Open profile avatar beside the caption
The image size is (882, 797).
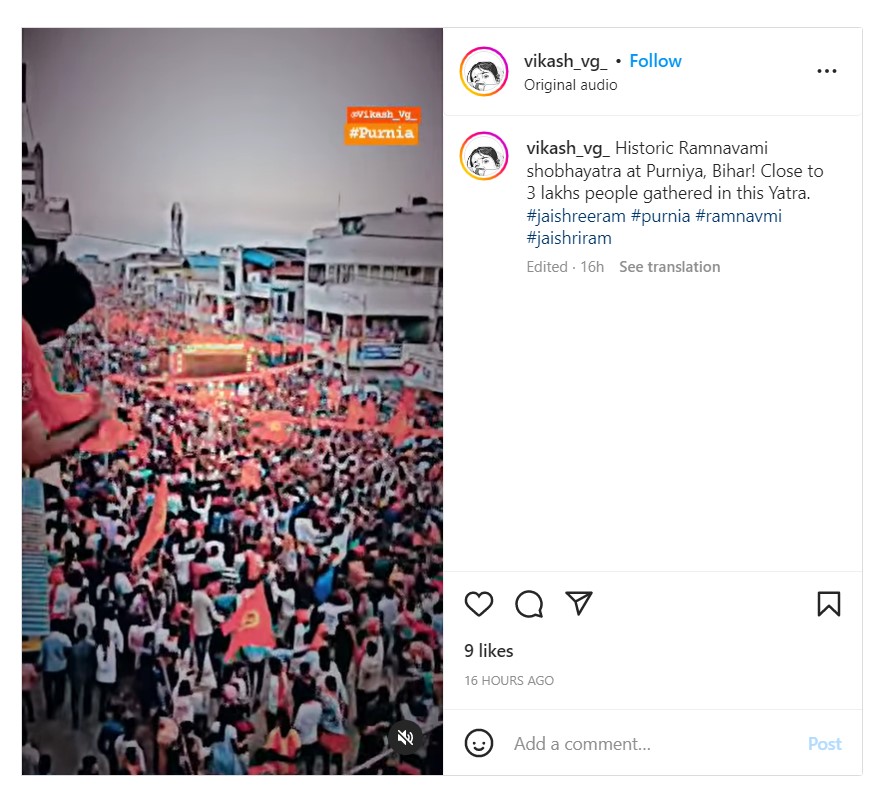click(484, 156)
